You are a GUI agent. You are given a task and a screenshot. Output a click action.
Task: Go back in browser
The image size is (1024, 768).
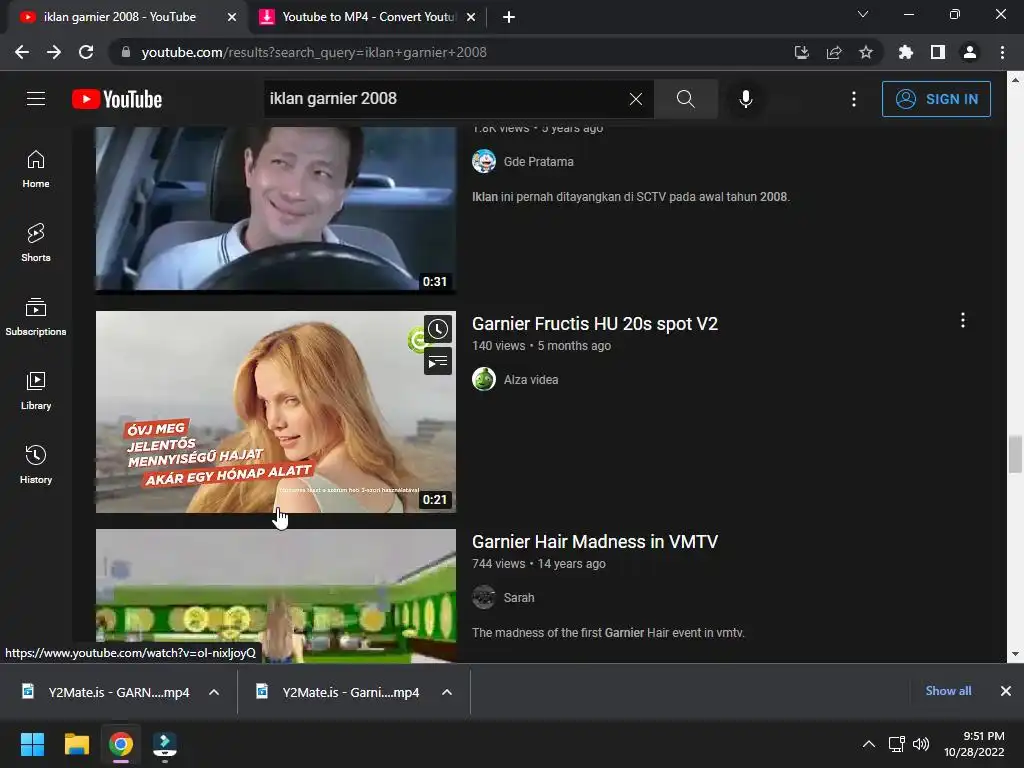pos(22,52)
